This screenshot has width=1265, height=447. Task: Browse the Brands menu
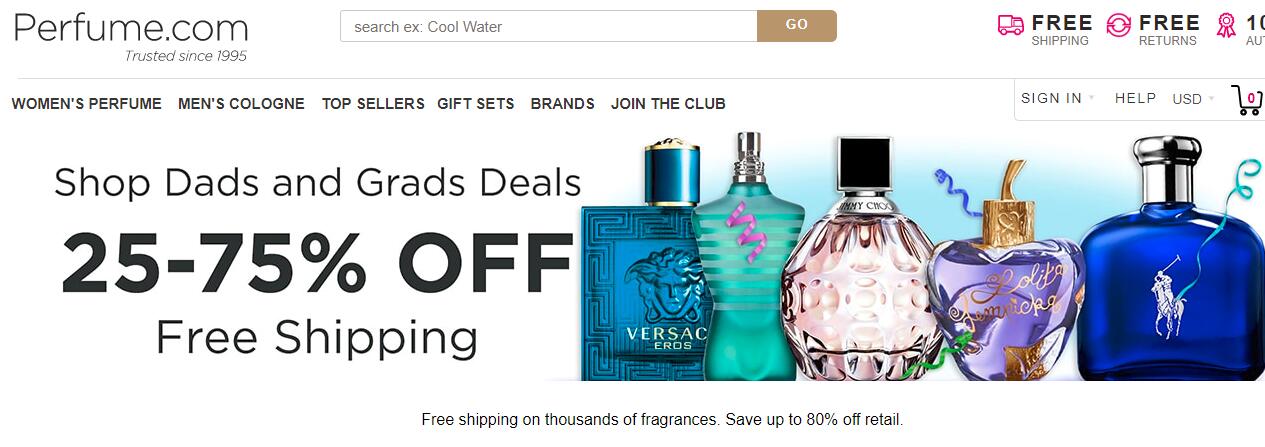(x=562, y=104)
